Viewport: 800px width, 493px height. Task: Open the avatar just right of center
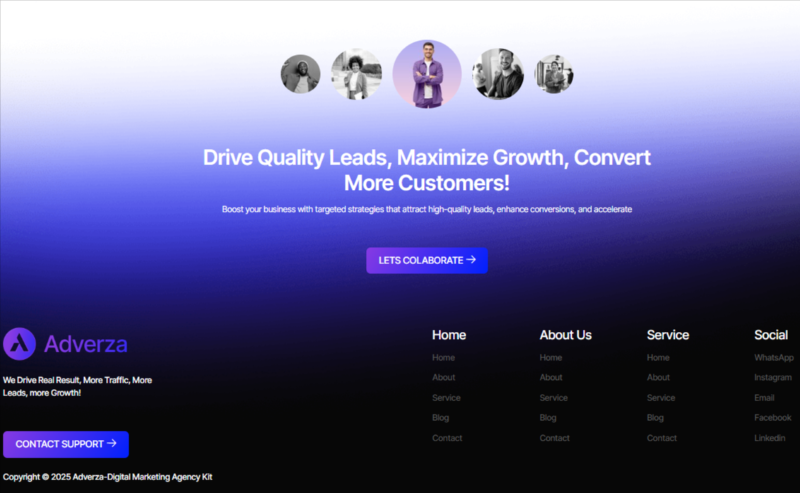tap(498, 74)
